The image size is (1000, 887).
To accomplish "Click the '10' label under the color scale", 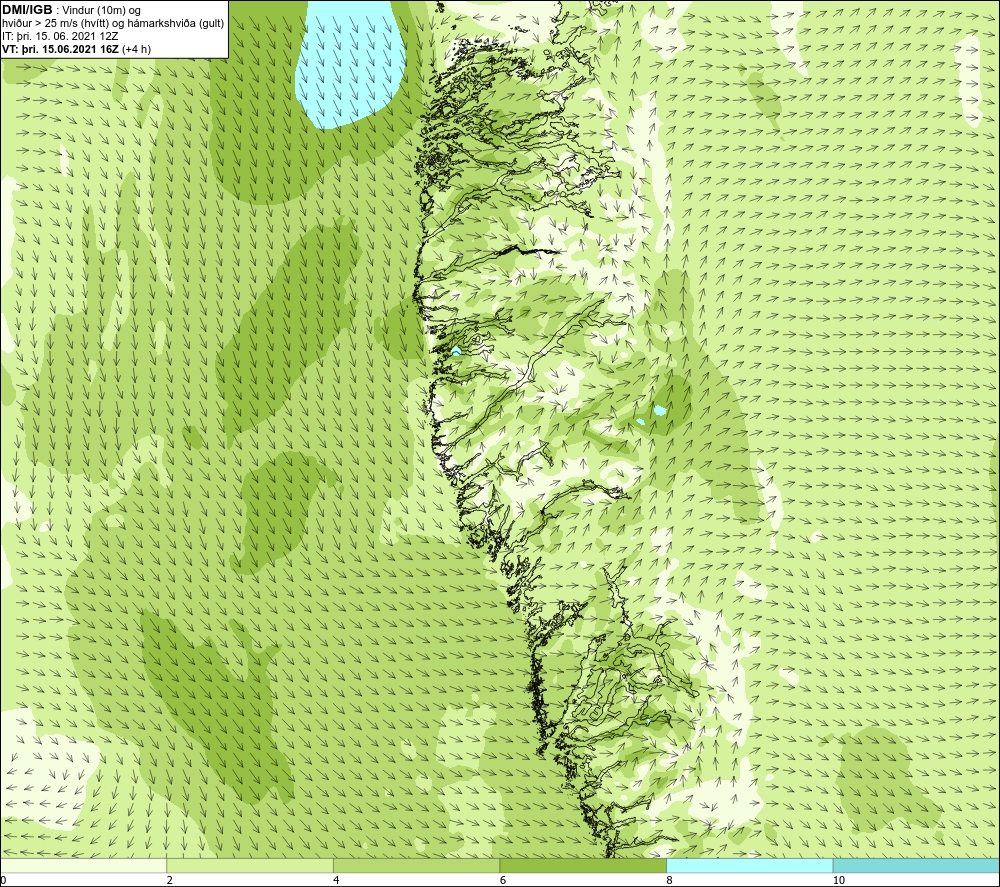I will 839,880.
